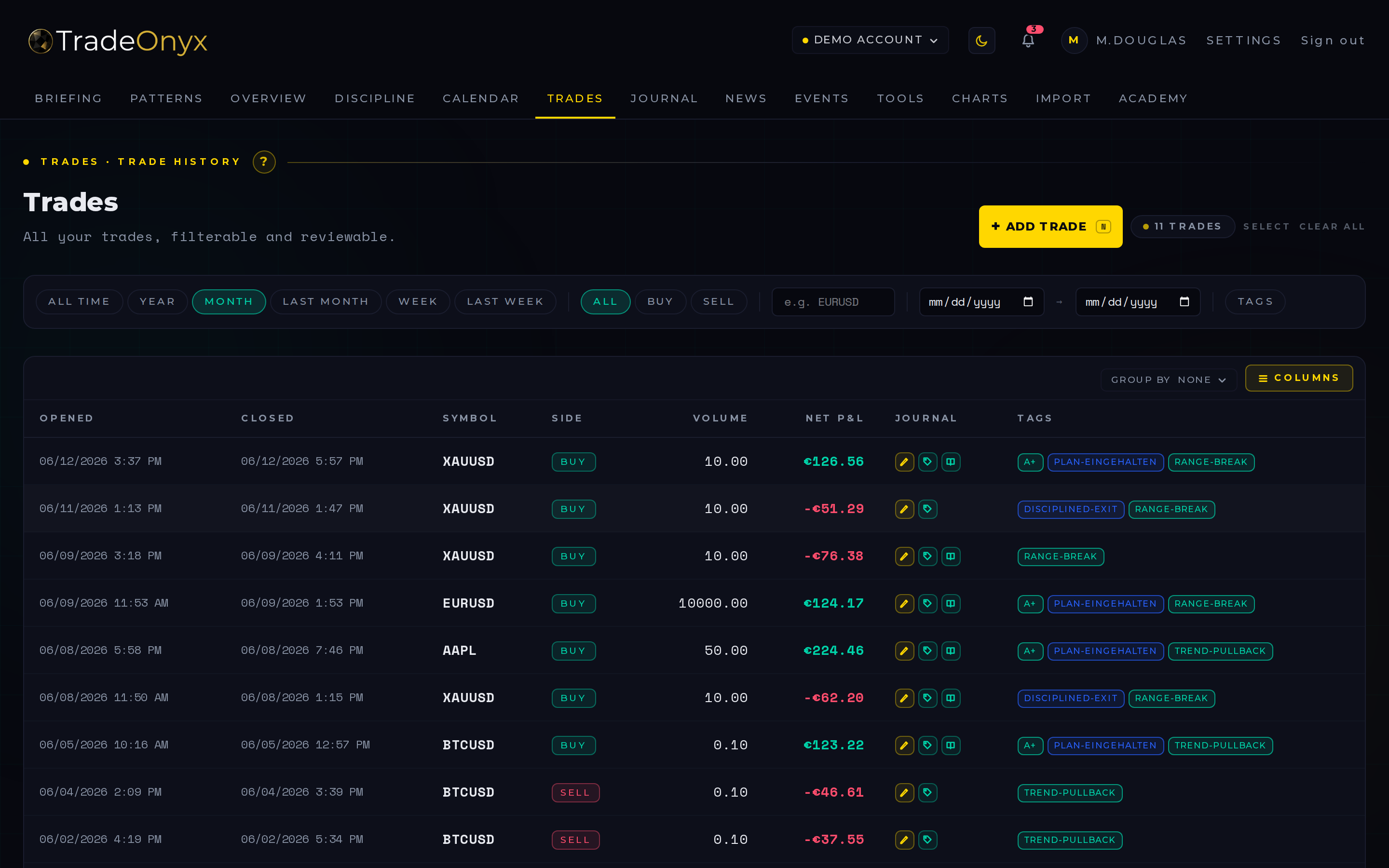Edit journal for EURUSD trade
Screen dimensions: 1389x868
[904, 603]
